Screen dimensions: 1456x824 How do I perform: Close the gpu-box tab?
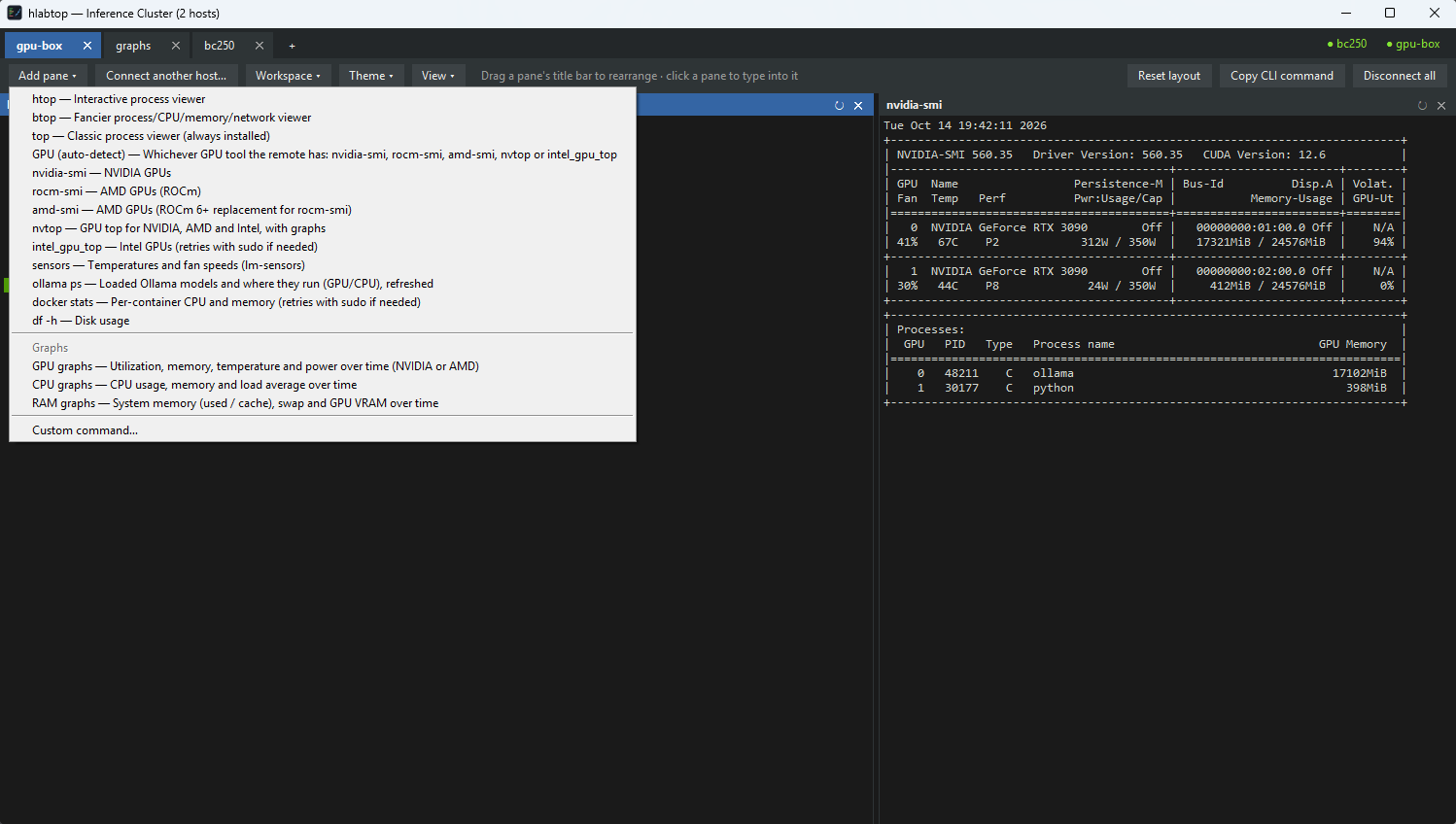click(87, 46)
